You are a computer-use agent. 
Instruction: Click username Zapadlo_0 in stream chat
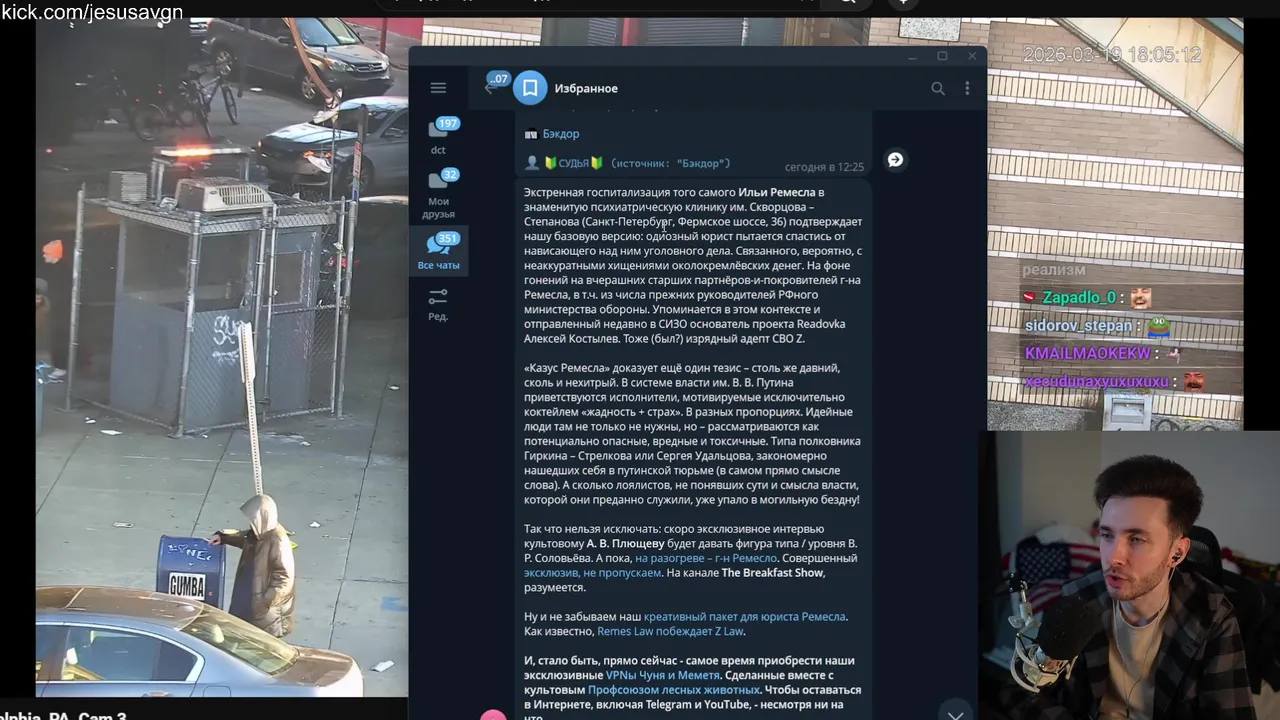[x=1079, y=297]
